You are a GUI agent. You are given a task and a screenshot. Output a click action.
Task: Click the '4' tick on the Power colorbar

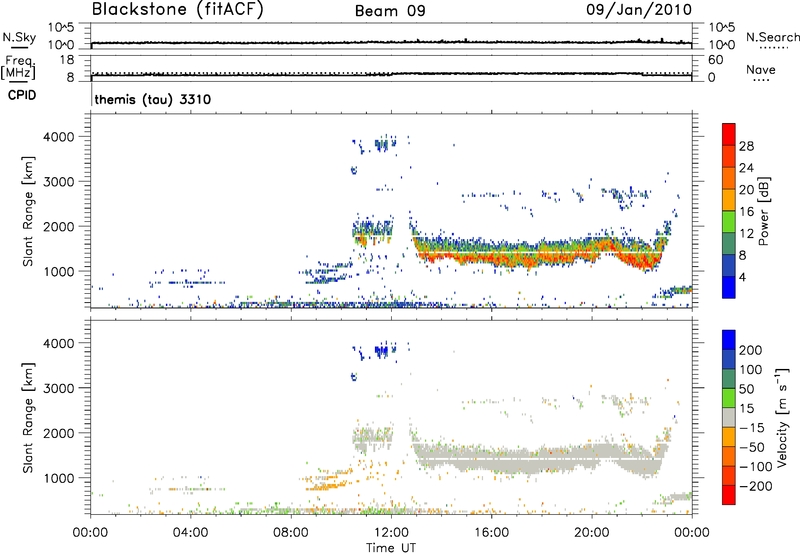[x=743, y=277]
